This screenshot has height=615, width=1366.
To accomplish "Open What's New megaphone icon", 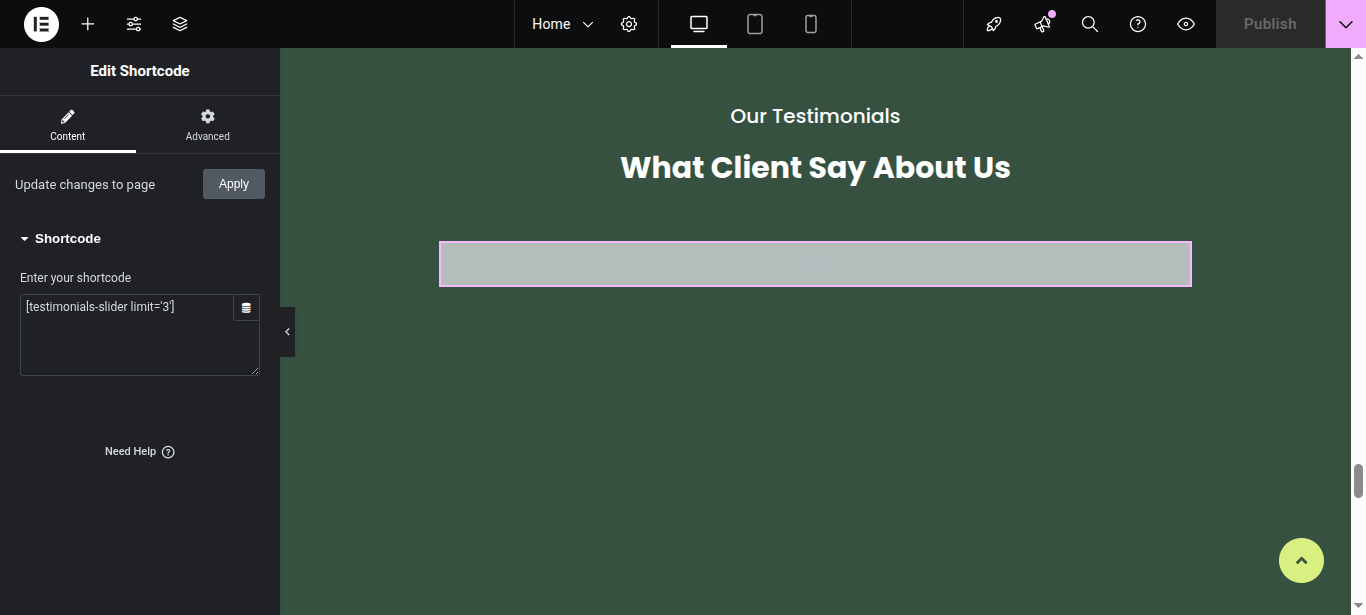I will [1042, 24].
